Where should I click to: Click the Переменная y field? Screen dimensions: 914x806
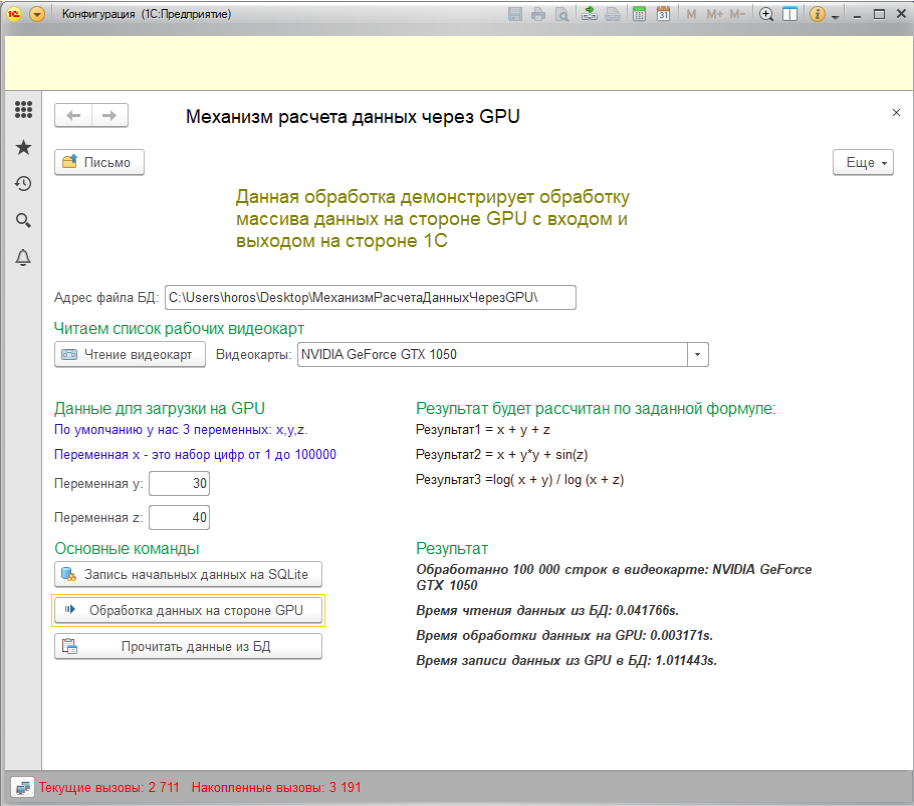179,484
